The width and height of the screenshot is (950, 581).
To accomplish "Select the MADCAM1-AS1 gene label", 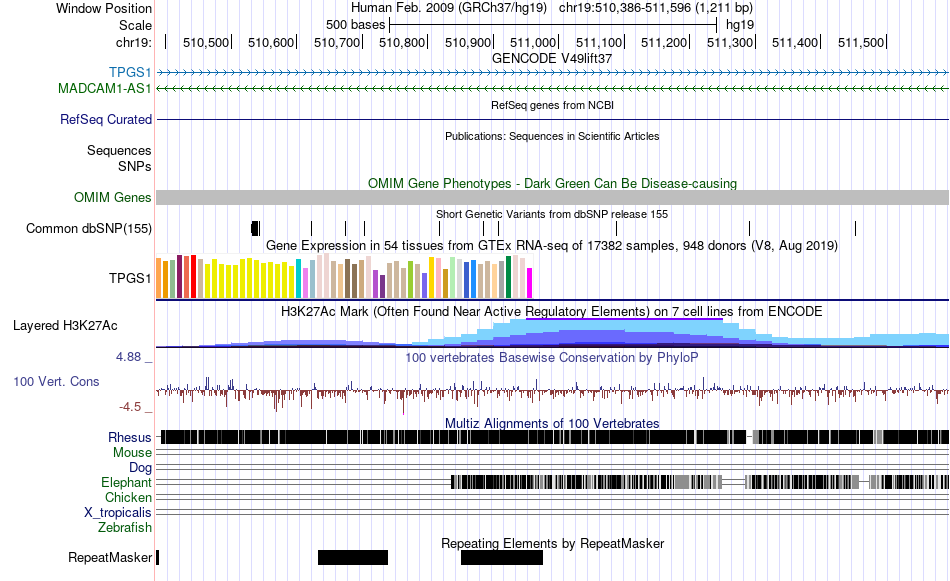I will (x=105, y=88).
